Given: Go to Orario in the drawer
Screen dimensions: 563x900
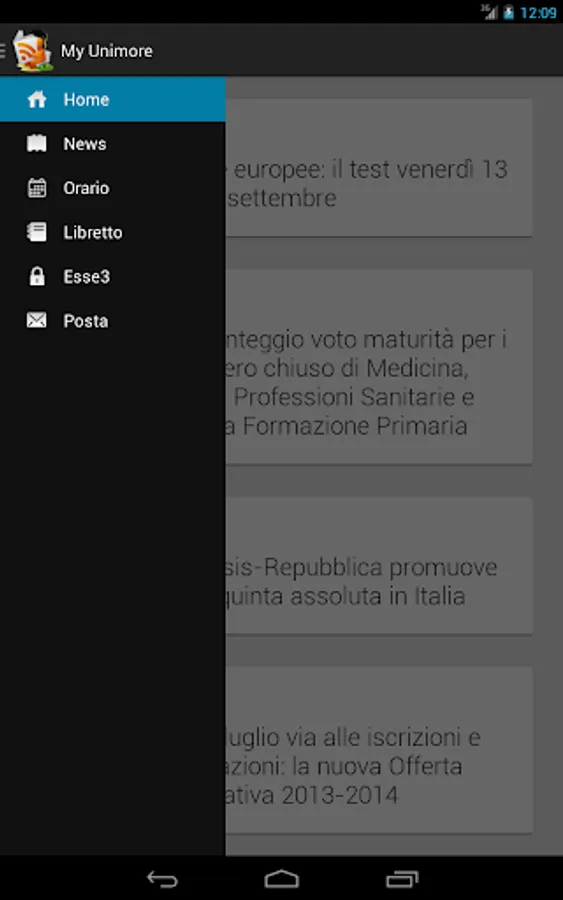Looking at the screenshot, I should tap(112, 188).
